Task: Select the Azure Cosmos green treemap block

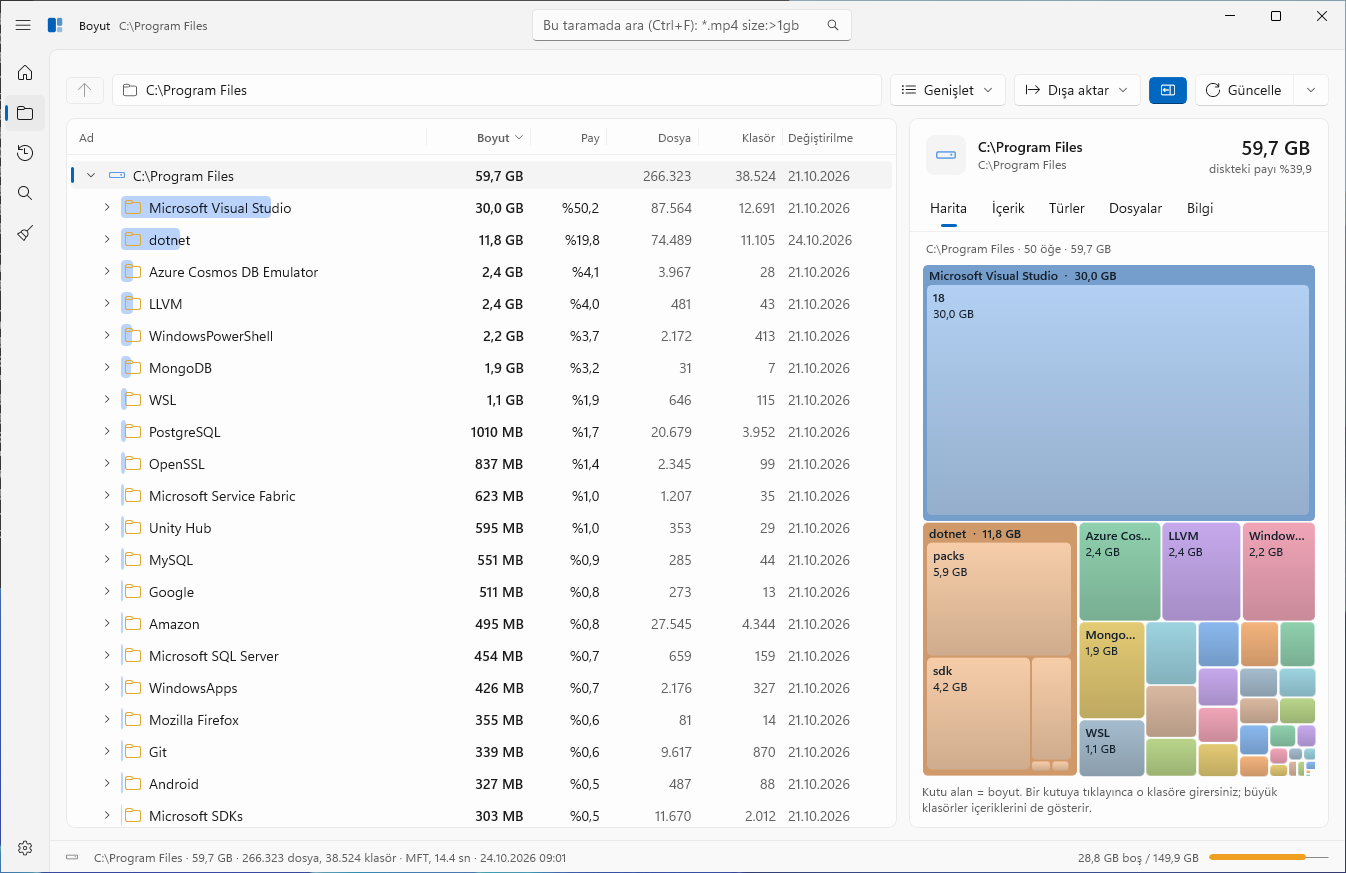Action: pyautogui.click(x=1120, y=571)
